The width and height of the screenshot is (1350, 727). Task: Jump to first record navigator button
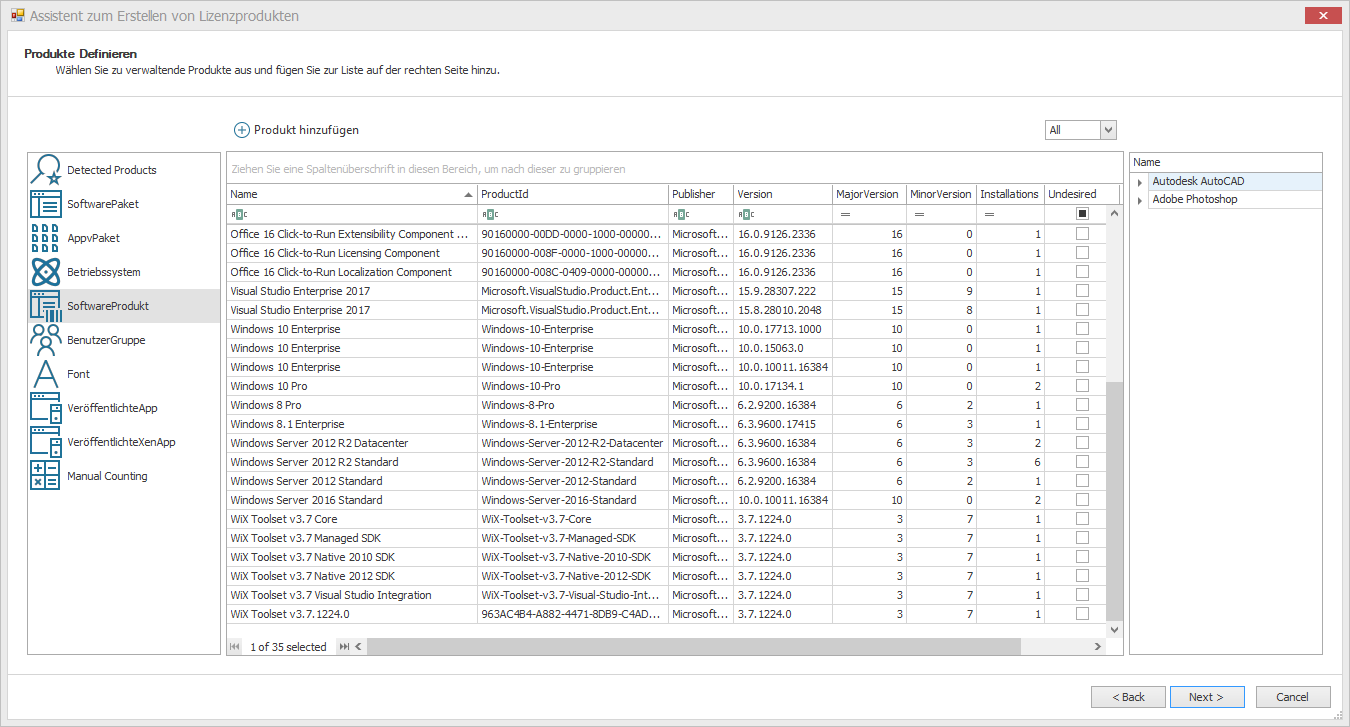click(235, 647)
